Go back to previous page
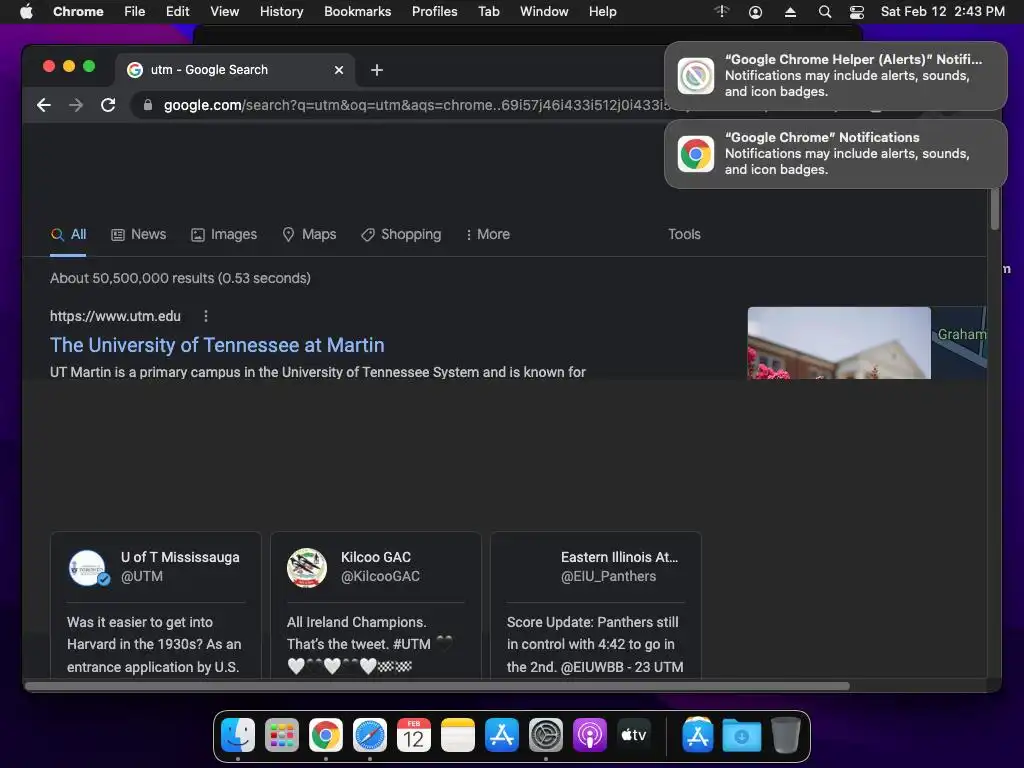 pyautogui.click(x=44, y=105)
